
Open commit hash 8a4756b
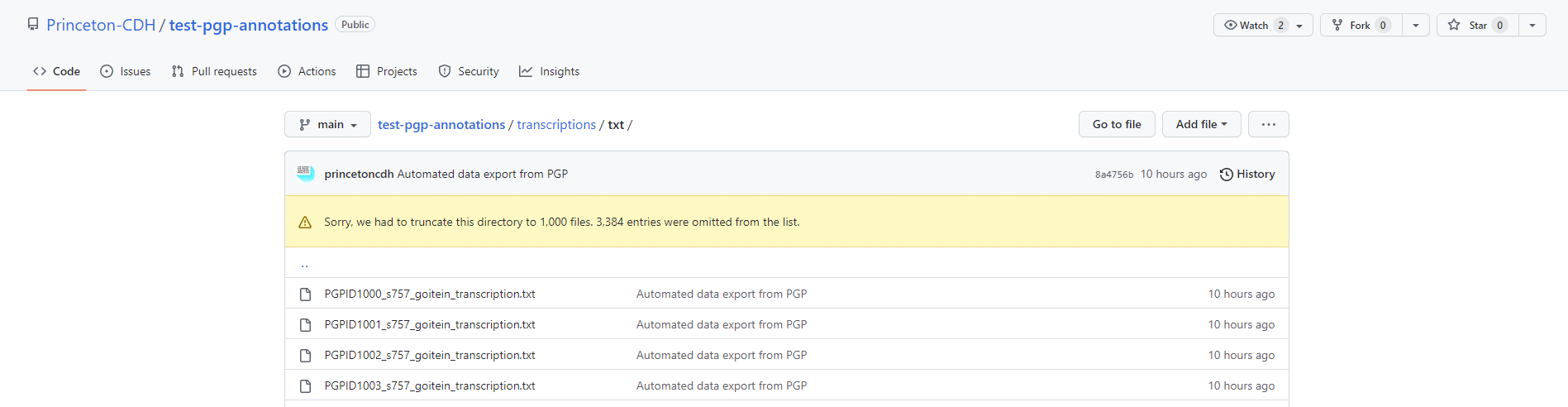click(x=1114, y=175)
